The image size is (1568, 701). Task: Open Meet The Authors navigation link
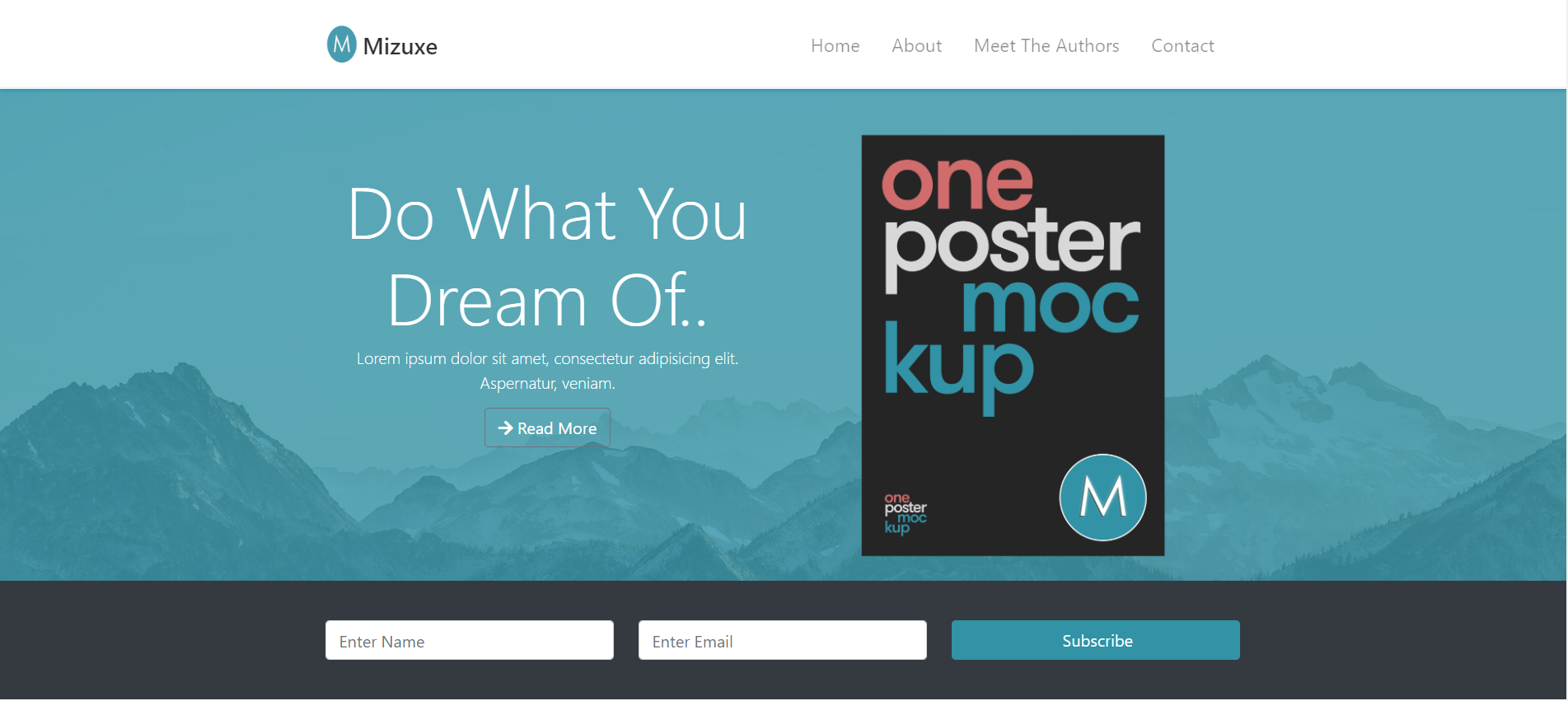pyautogui.click(x=1046, y=46)
